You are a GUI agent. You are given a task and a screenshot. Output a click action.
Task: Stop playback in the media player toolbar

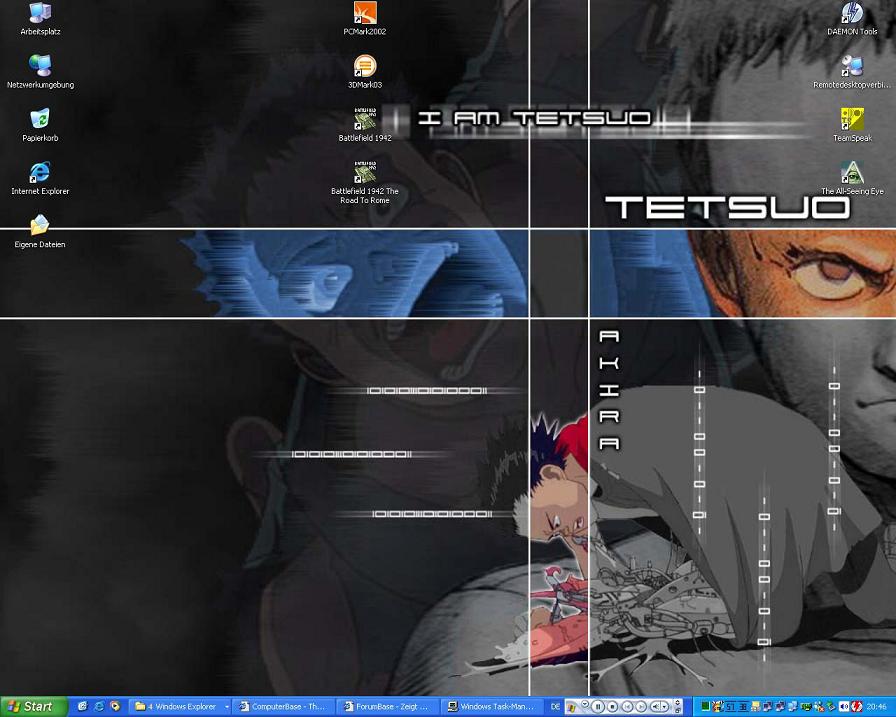coord(613,707)
